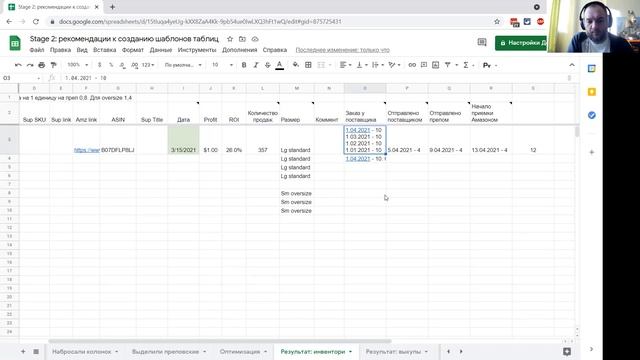
Task: Open the functions sigma icon
Action: pyautogui.click(x=466, y=65)
